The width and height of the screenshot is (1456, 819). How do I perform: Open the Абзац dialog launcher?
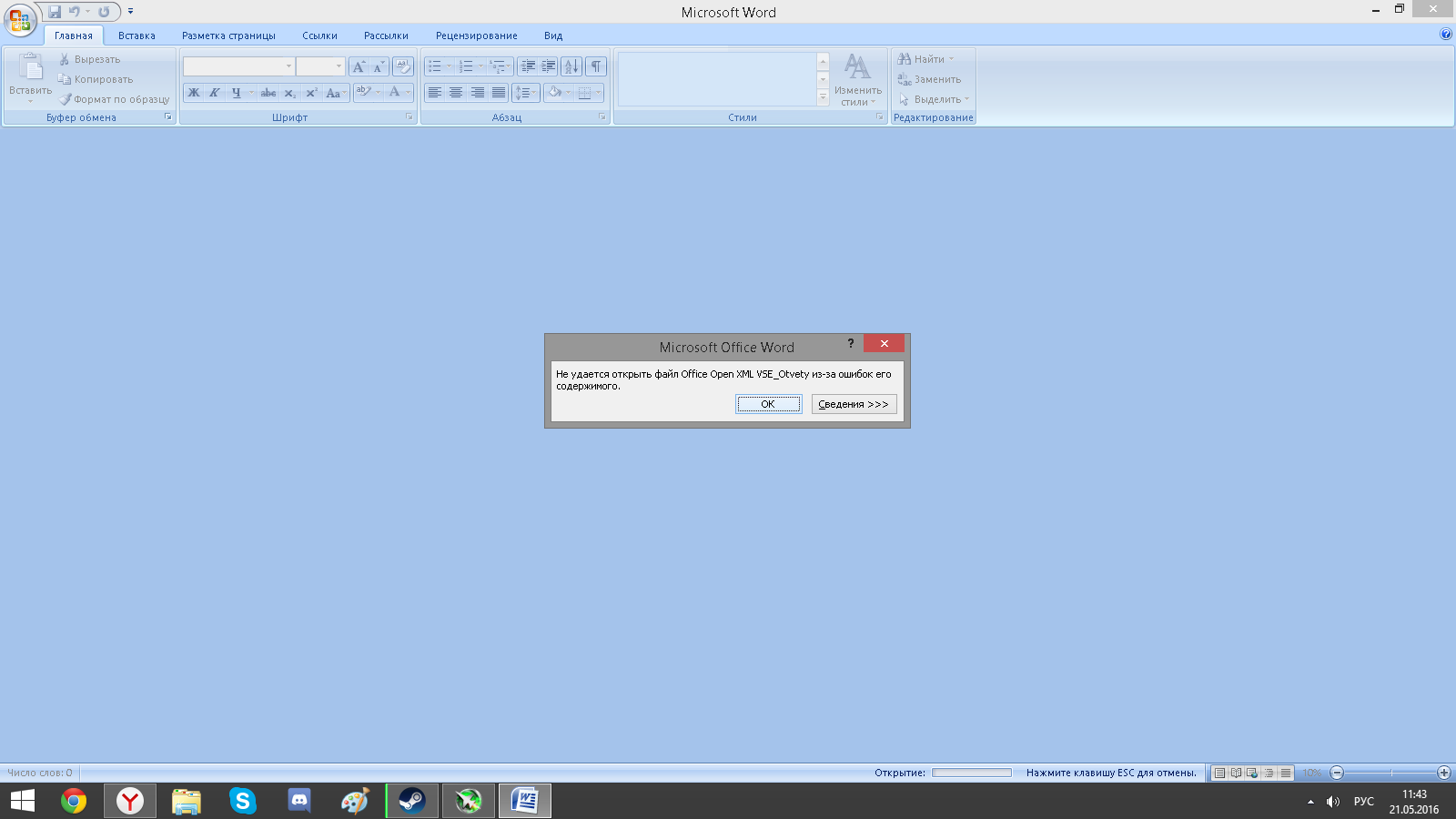click(x=602, y=117)
